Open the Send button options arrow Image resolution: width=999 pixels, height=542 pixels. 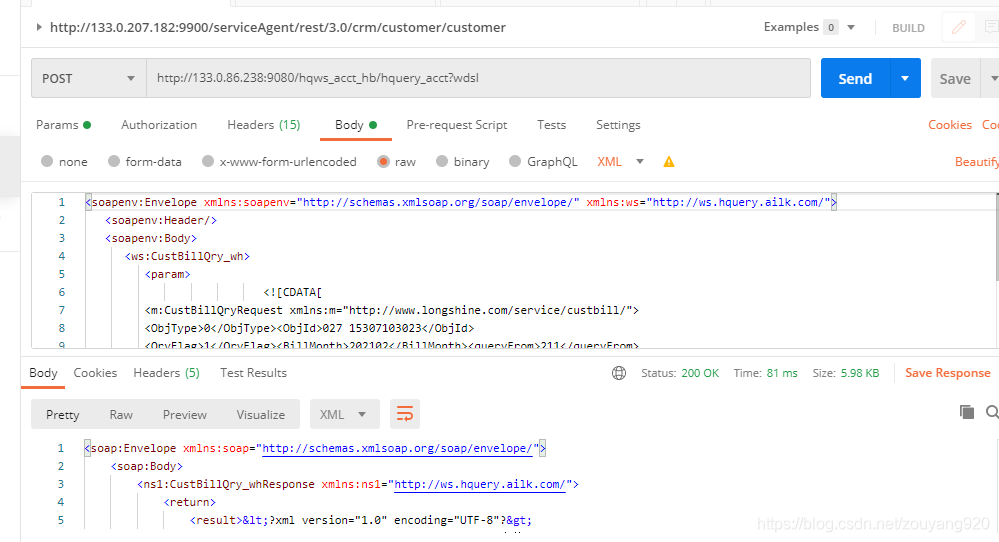pyautogui.click(x=905, y=78)
